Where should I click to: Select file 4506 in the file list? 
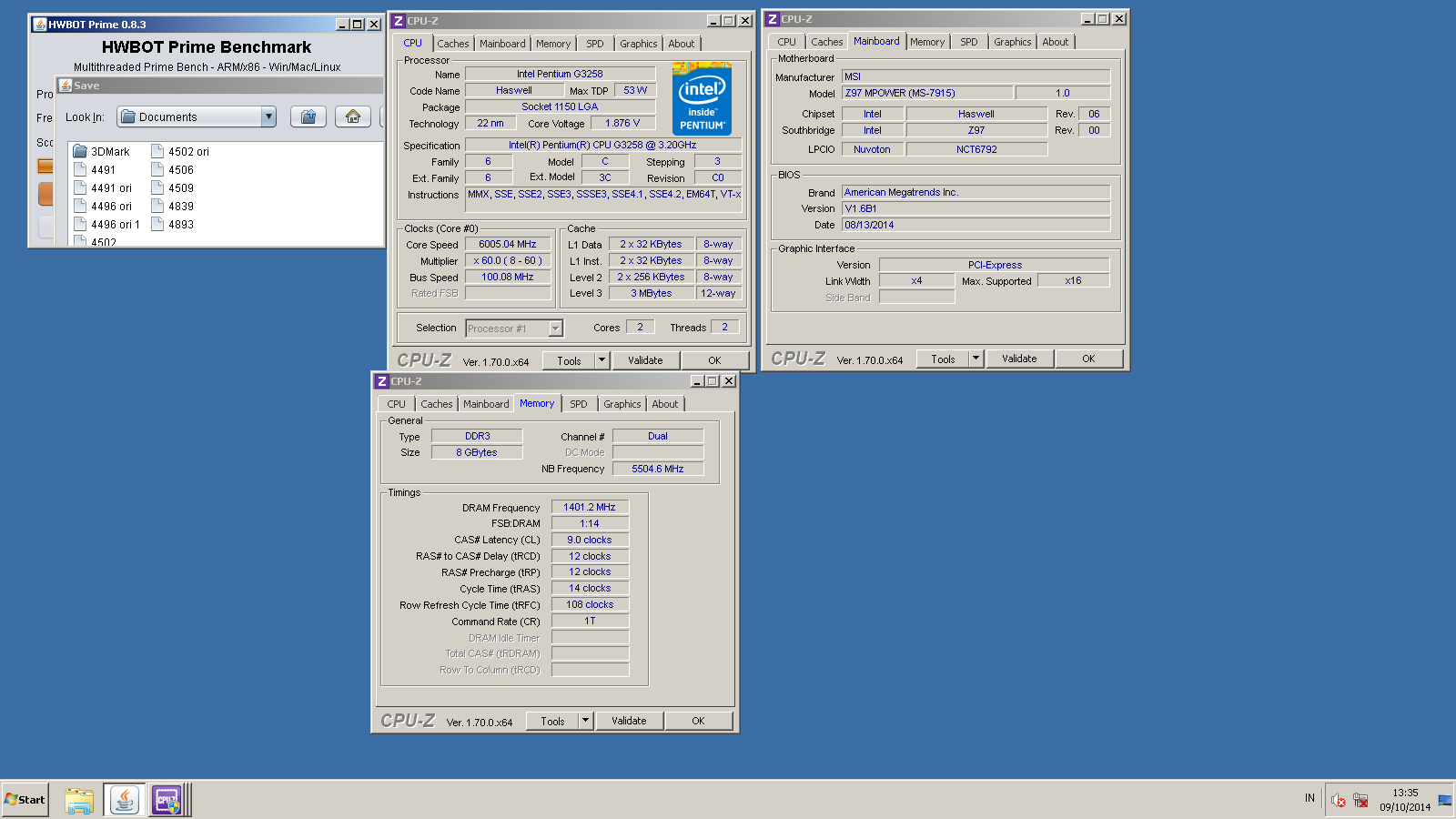point(172,170)
